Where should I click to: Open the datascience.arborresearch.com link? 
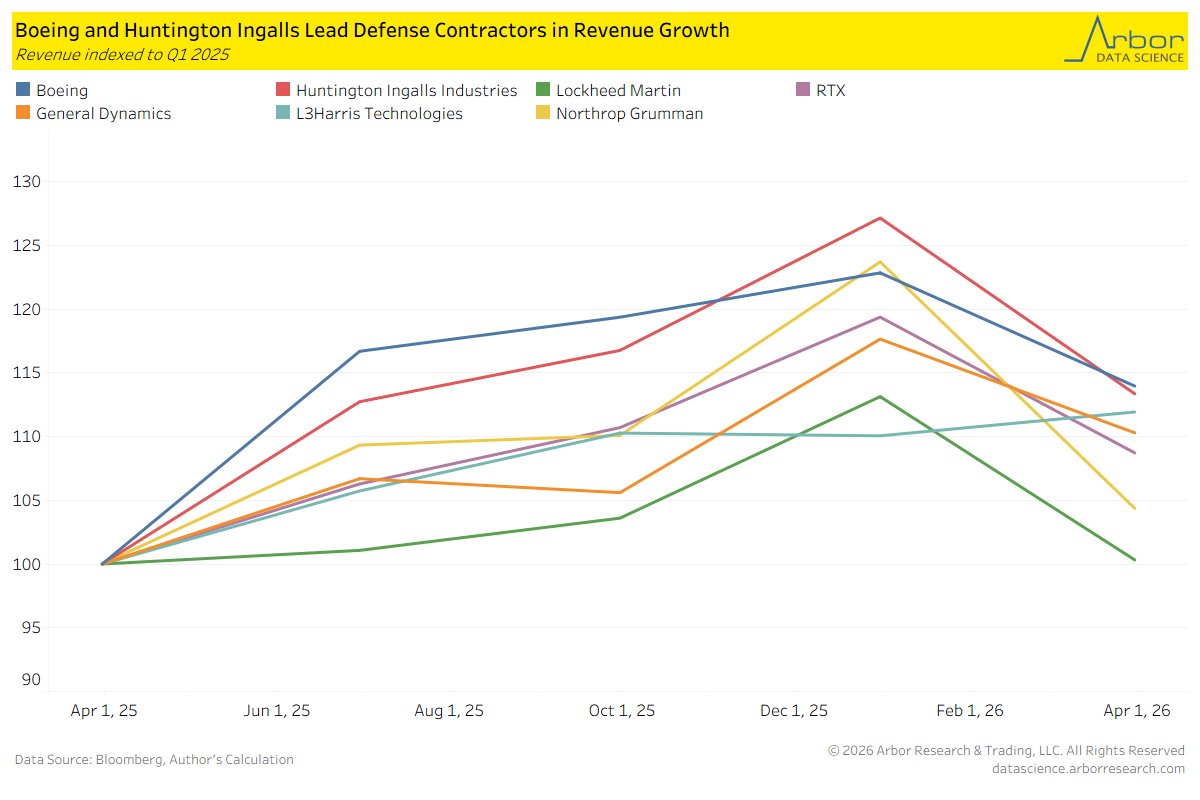(x=1088, y=768)
